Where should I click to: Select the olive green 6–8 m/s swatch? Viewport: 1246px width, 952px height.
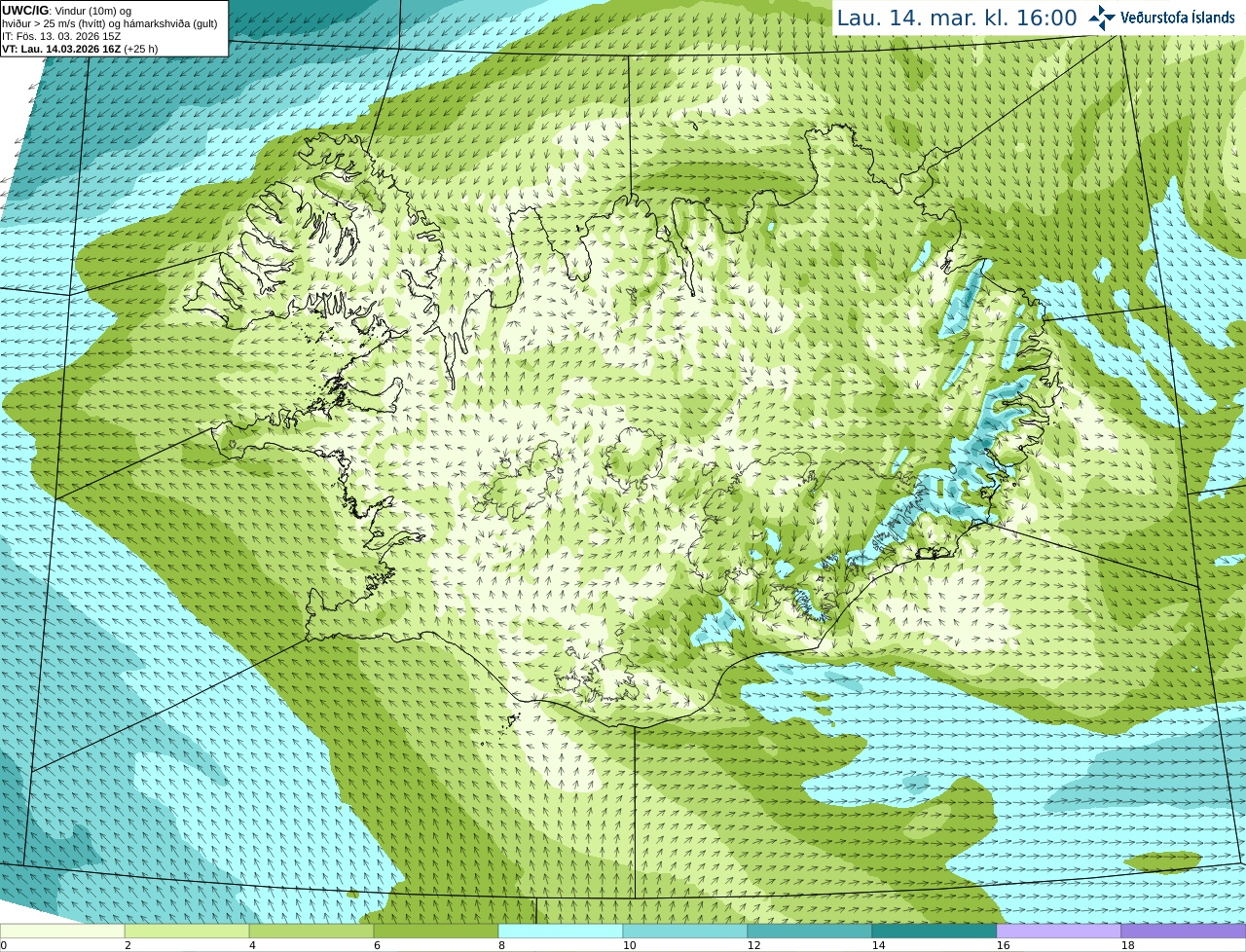tap(436, 932)
